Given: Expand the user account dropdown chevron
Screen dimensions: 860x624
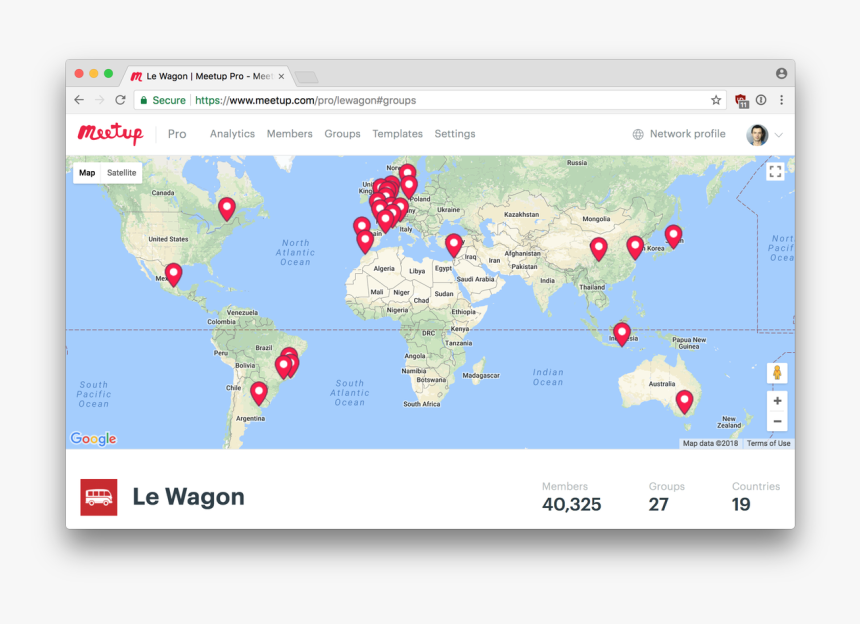Looking at the screenshot, I should (x=778, y=135).
